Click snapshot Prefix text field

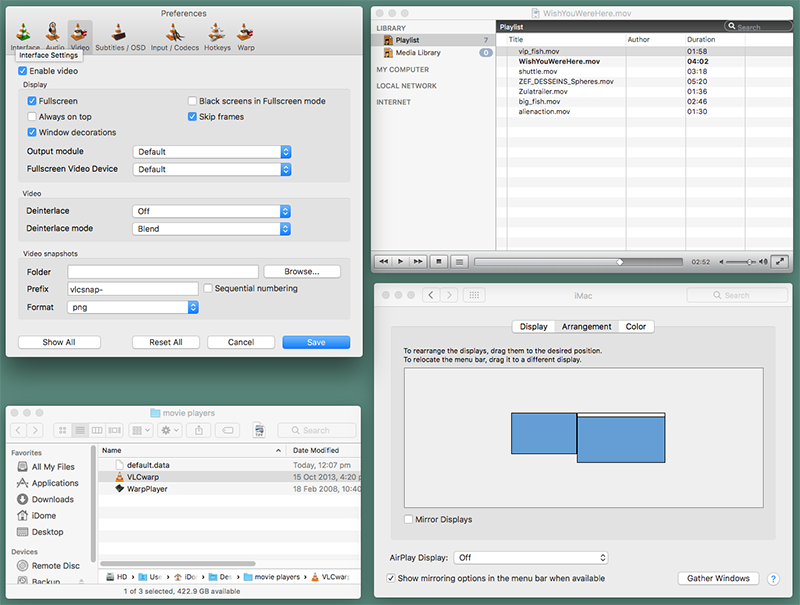(133, 289)
